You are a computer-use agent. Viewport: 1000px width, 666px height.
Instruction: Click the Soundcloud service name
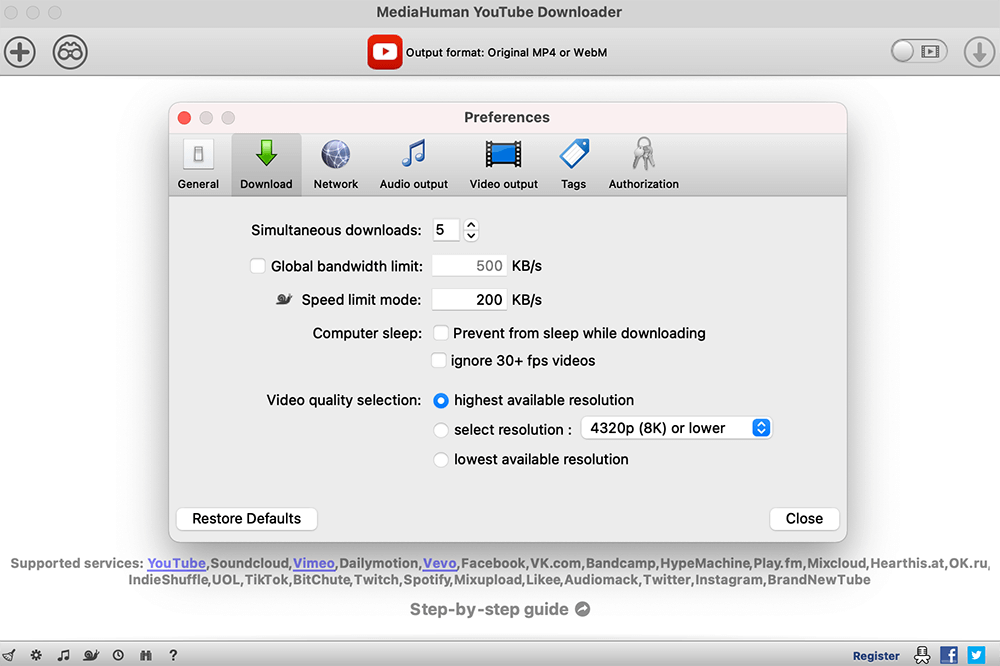coord(250,563)
